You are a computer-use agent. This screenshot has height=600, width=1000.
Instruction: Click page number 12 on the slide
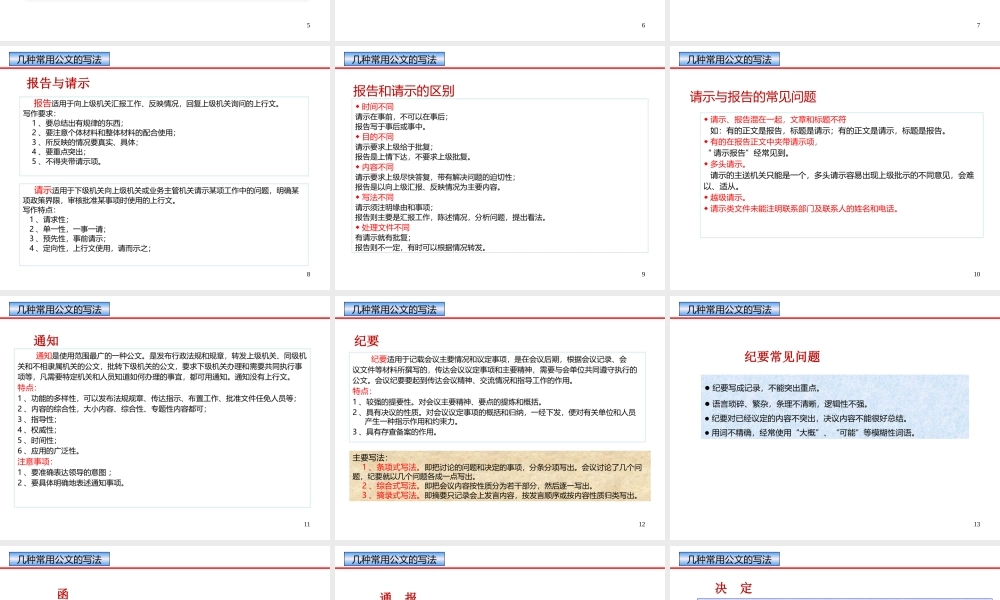(x=642, y=524)
